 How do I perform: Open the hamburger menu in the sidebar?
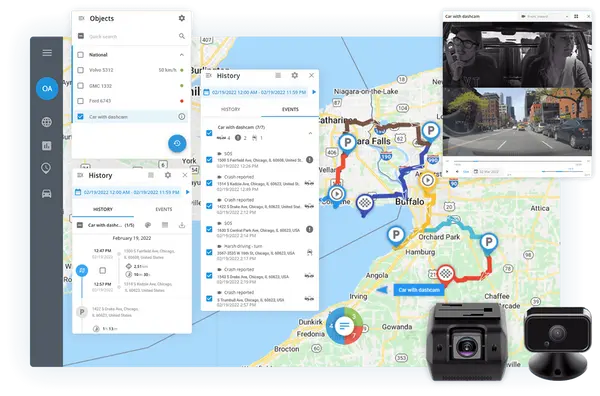(47, 53)
